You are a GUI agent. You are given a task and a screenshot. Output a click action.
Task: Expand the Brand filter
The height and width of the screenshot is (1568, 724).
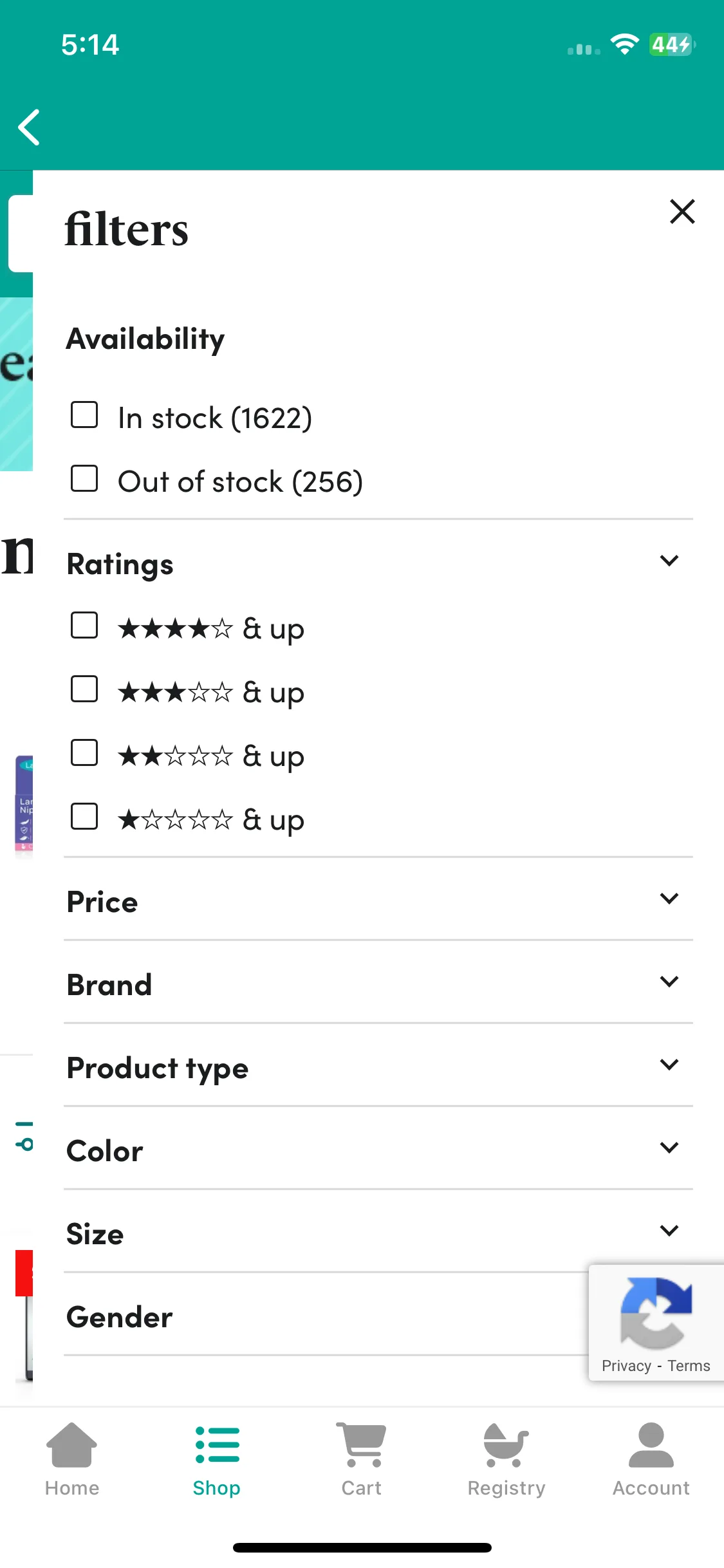click(x=378, y=983)
